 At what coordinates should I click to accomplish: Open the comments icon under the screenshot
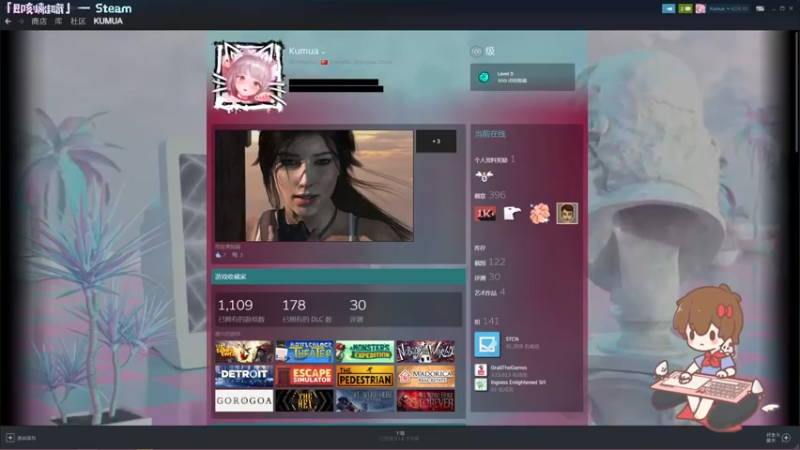pos(234,255)
